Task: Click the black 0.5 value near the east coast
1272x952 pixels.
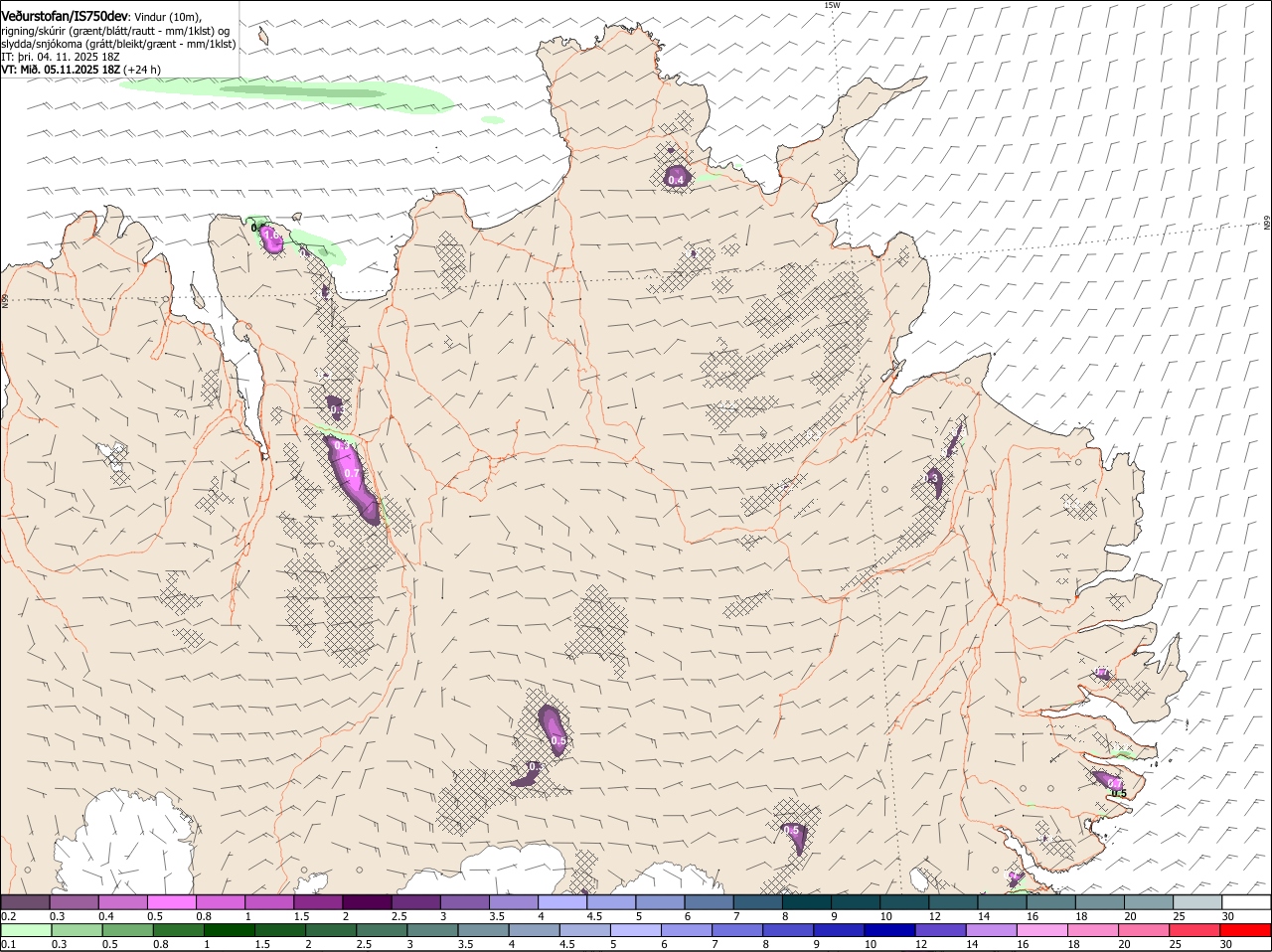Action: coord(1118,793)
